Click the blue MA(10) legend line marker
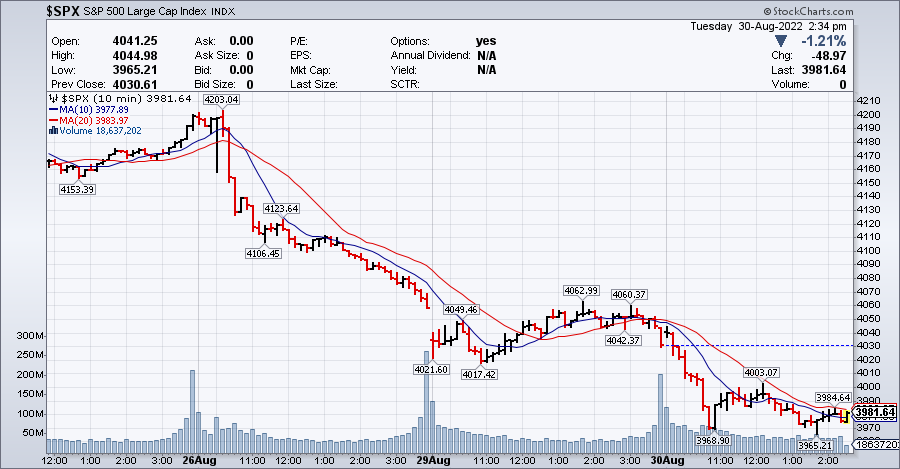Viewport: 900px width, 469px height. pyautogui.click(x=52, y=110)
